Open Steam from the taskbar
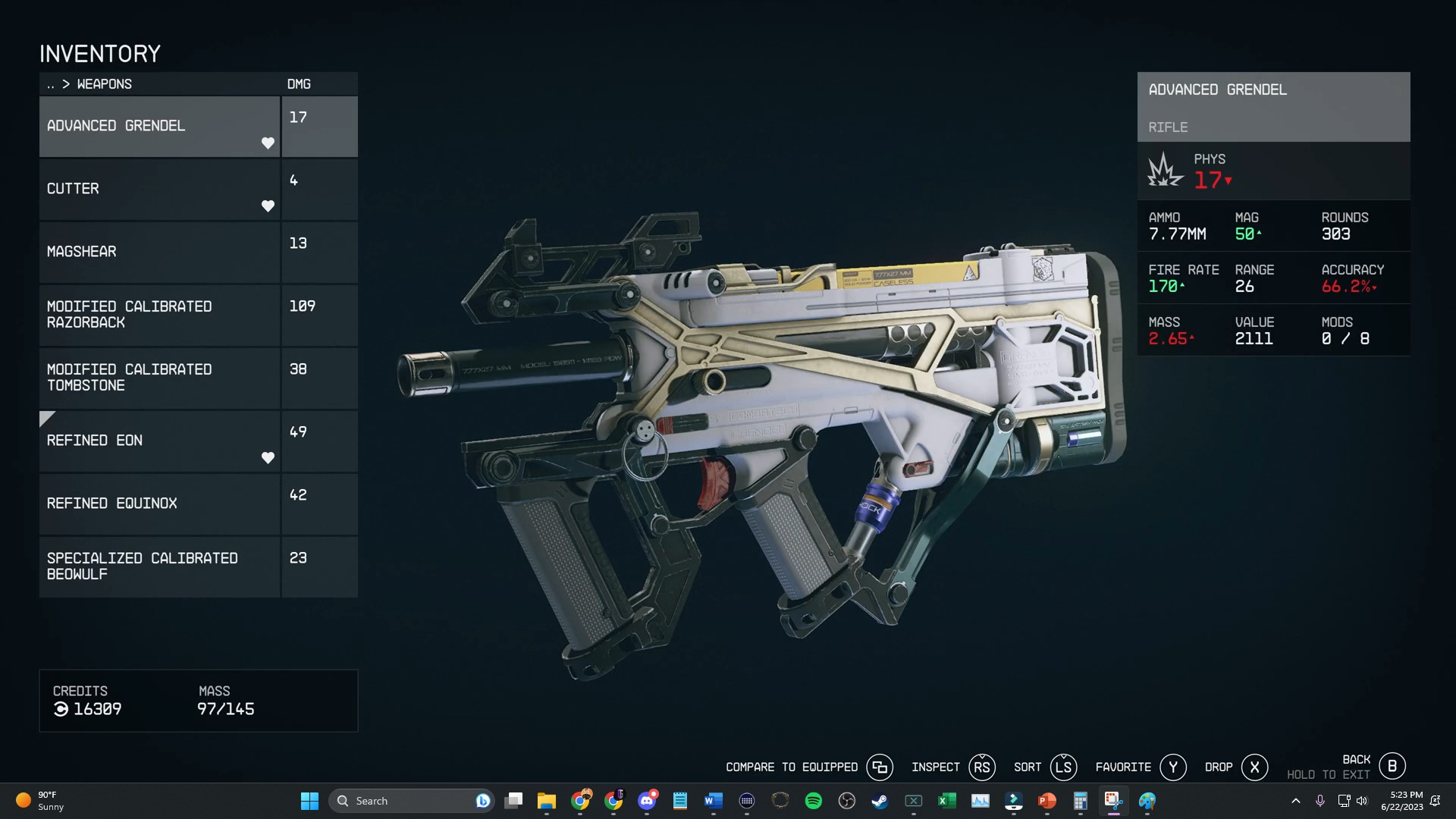The image size is (1456, 819). click(x=880, y=801)
